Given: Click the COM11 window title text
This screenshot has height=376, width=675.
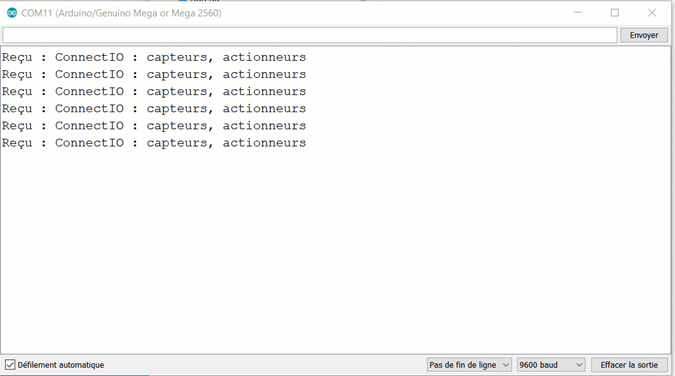Looking at the screenshot, I should pos(121,13).
